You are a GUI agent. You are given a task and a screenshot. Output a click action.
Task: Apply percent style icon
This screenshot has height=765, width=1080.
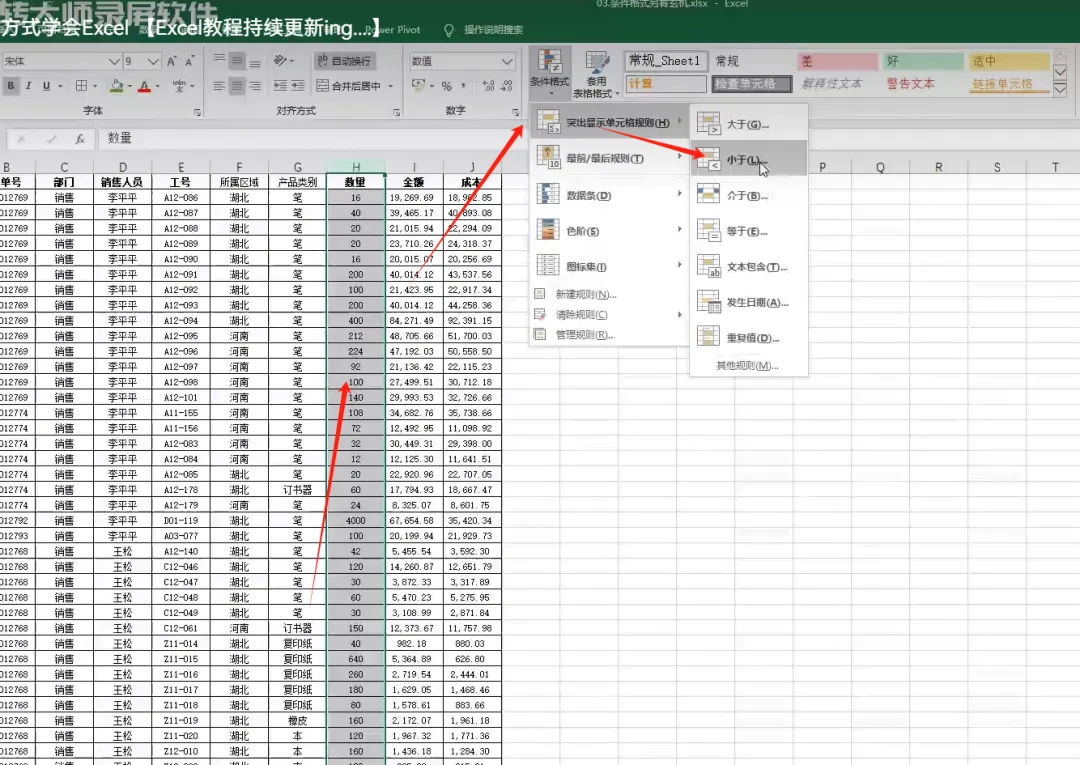coord(446,86)
